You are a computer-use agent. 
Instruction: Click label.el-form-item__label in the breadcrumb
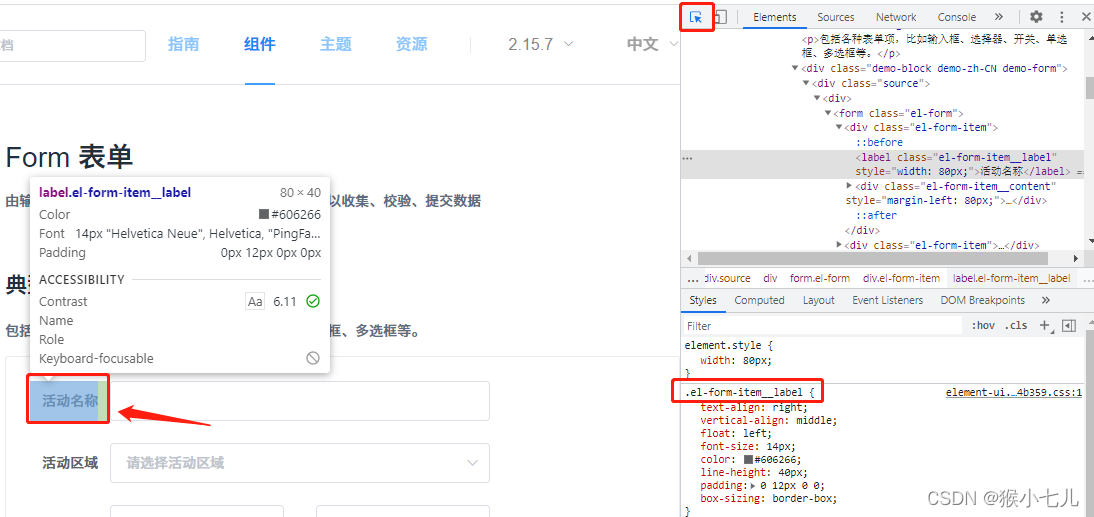(x=1011, y=278)
